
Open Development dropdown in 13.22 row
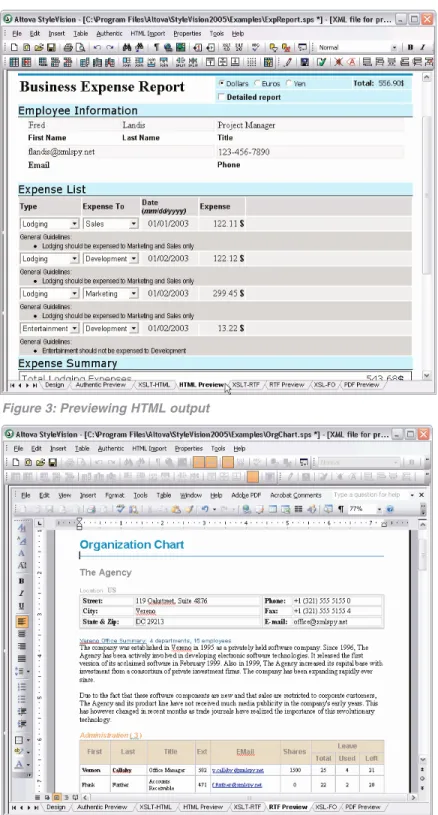coord(134,328)
